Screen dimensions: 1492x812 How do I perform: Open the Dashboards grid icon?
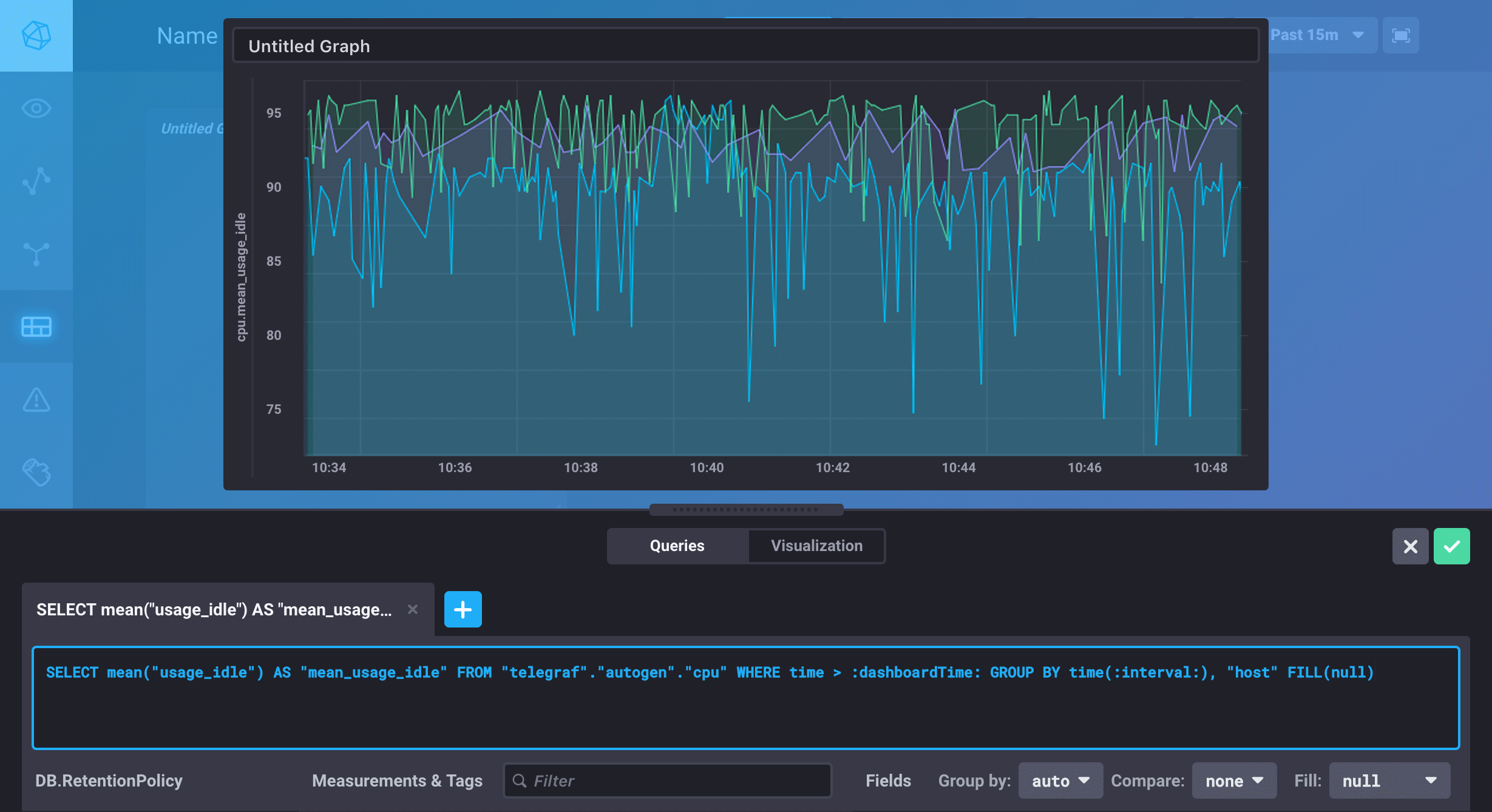(x=36, y=326)
